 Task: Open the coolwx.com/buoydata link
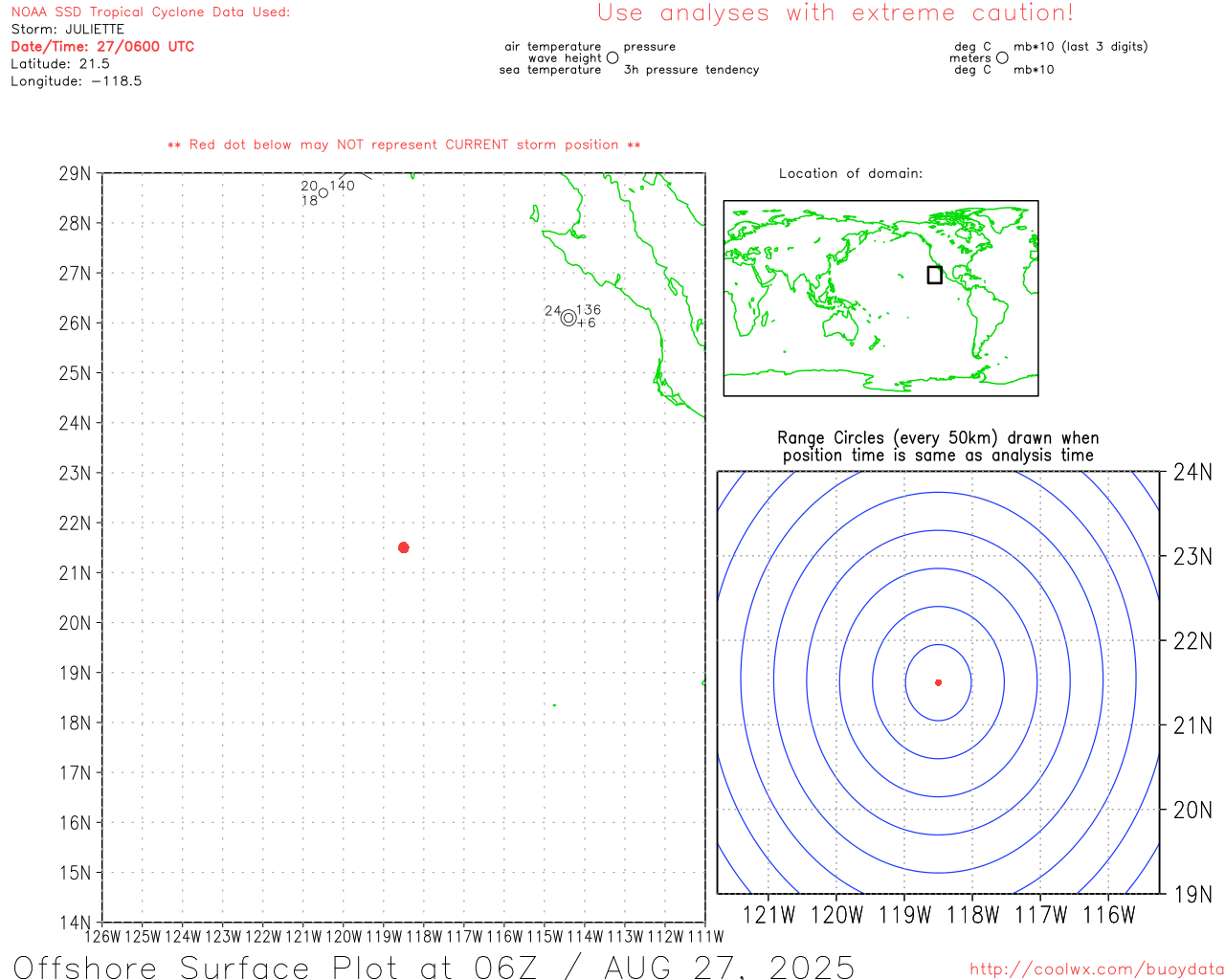pyautogui.click(x=1097, y=969)
